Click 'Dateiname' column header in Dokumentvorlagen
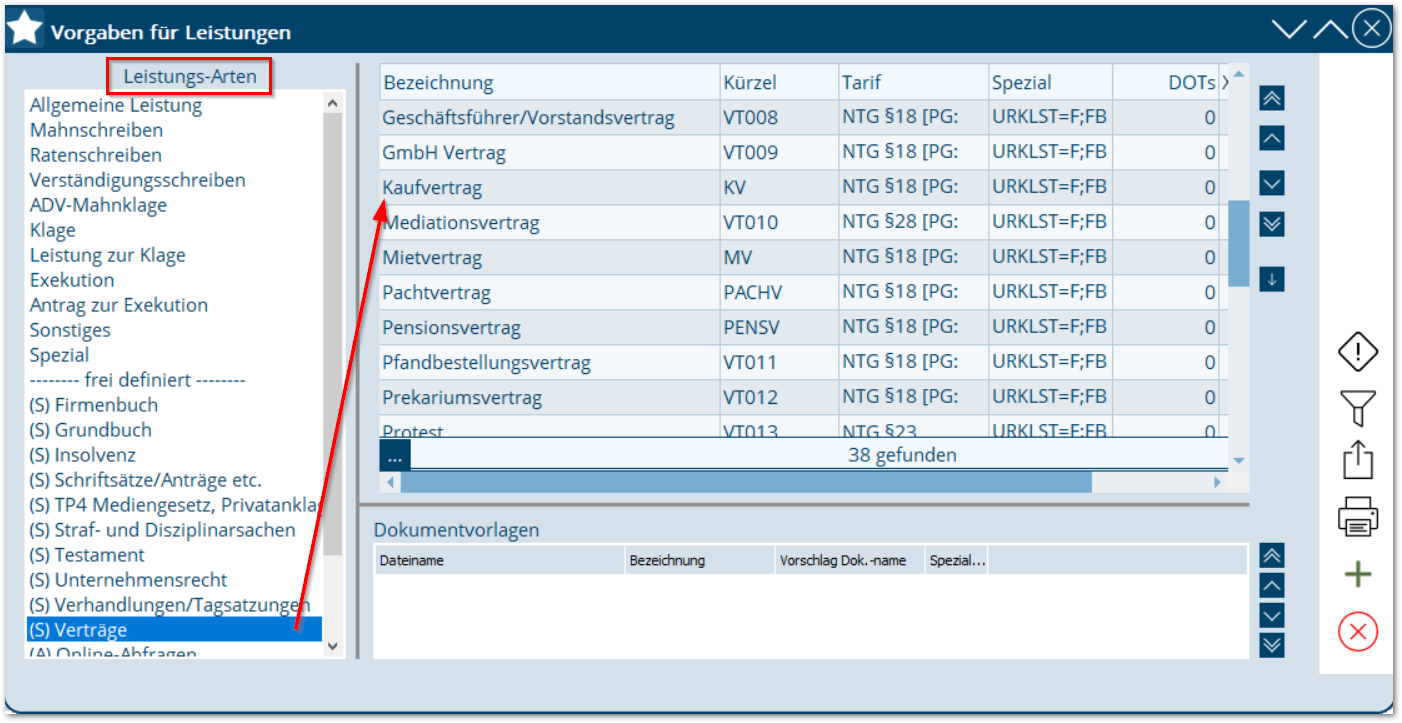Screen dimensions: 1402x723 click(x=499, y=560)
